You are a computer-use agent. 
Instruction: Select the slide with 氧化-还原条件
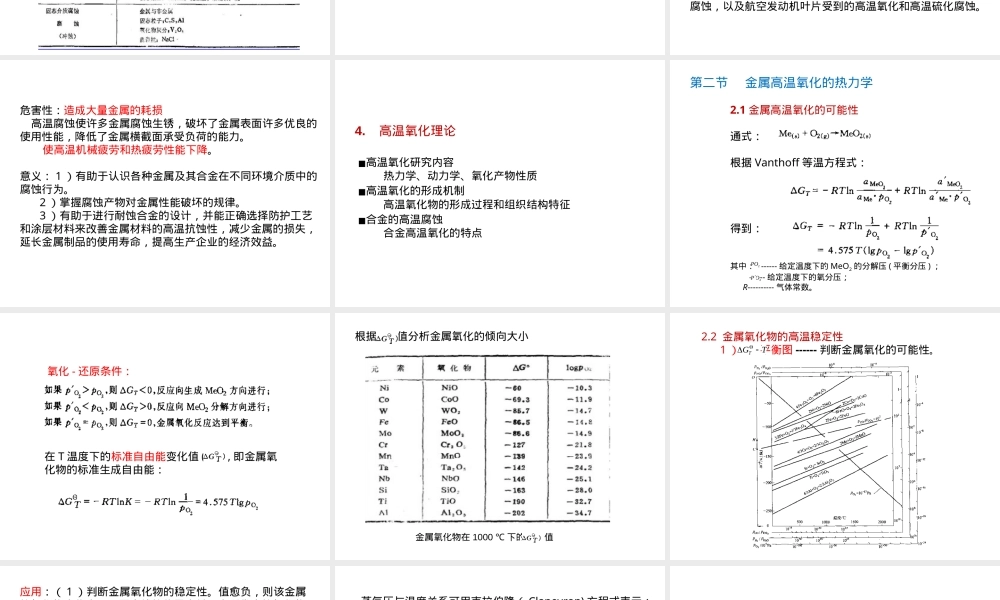coord(165,436)
